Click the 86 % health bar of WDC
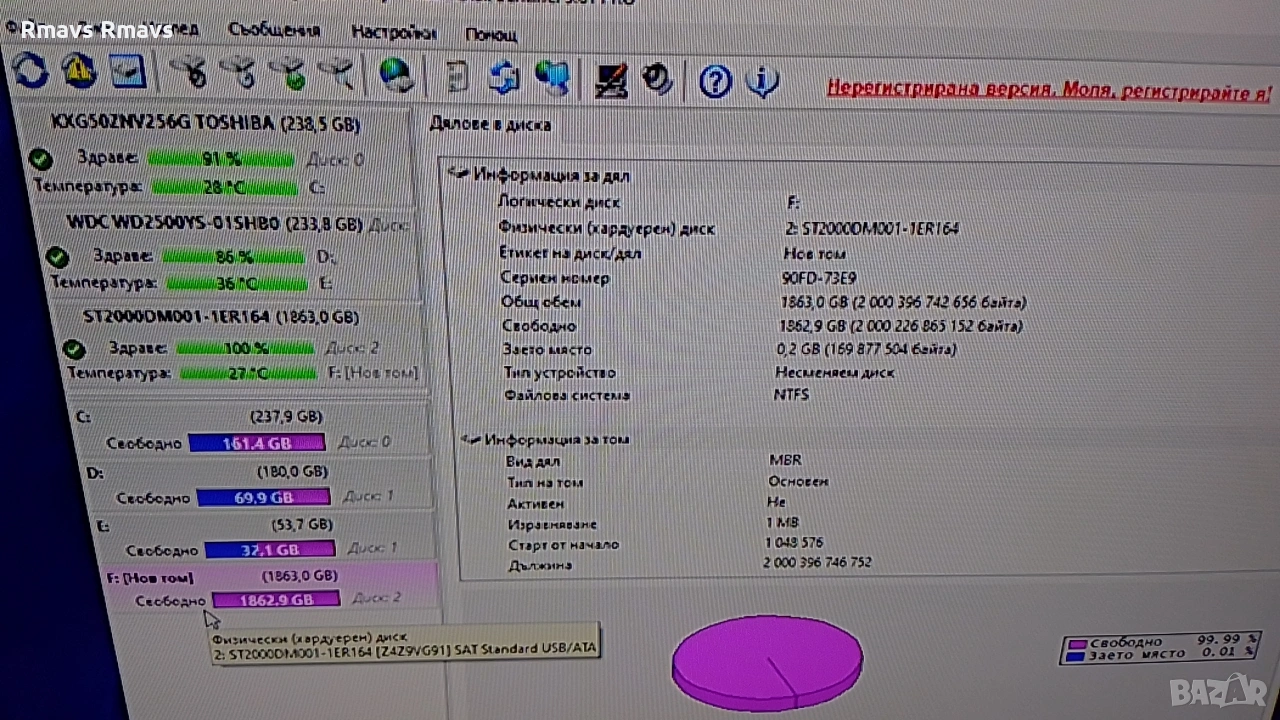This screenshot has width=1280, height=720. pos(233,257)
